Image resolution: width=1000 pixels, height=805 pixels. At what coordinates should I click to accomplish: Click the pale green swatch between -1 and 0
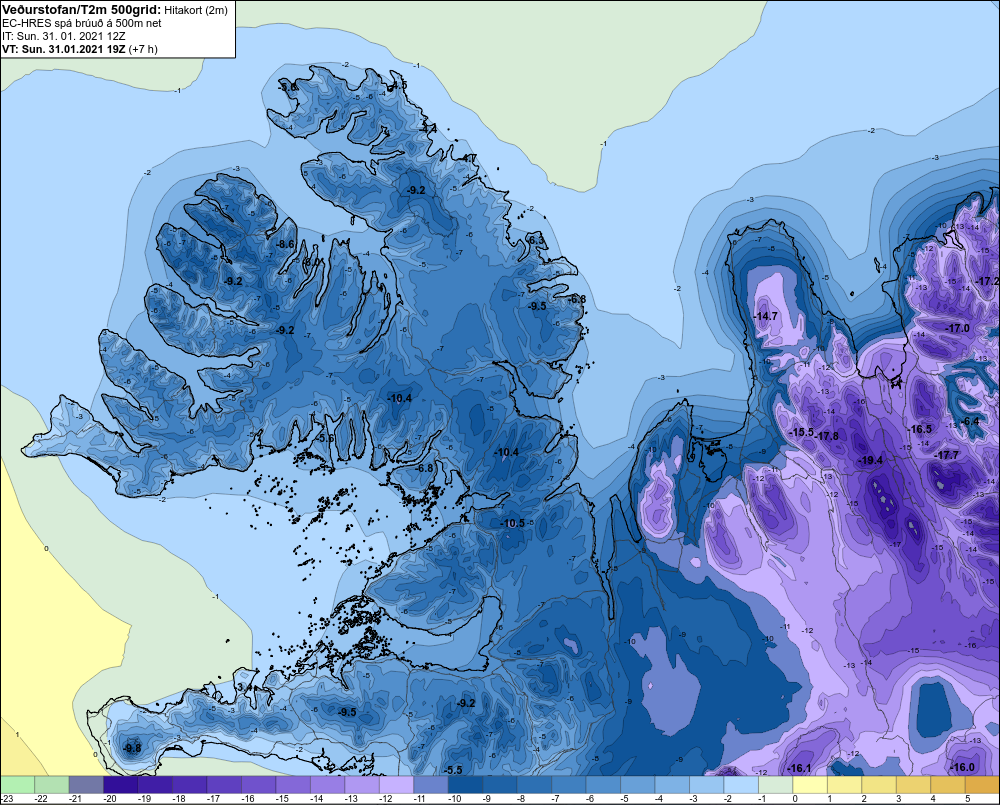click(775, 784)
